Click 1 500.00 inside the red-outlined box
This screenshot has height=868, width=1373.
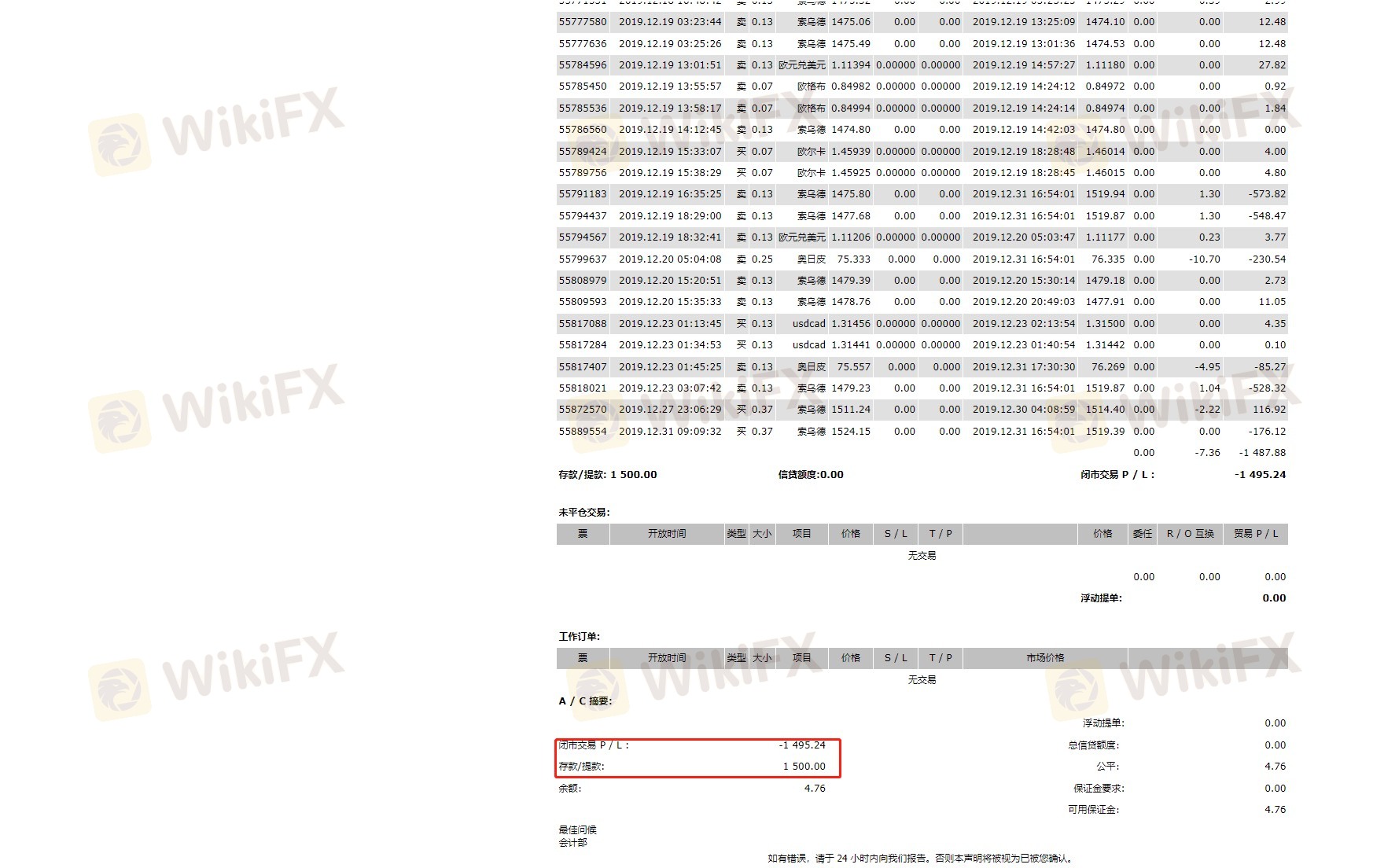click(804, 767)
